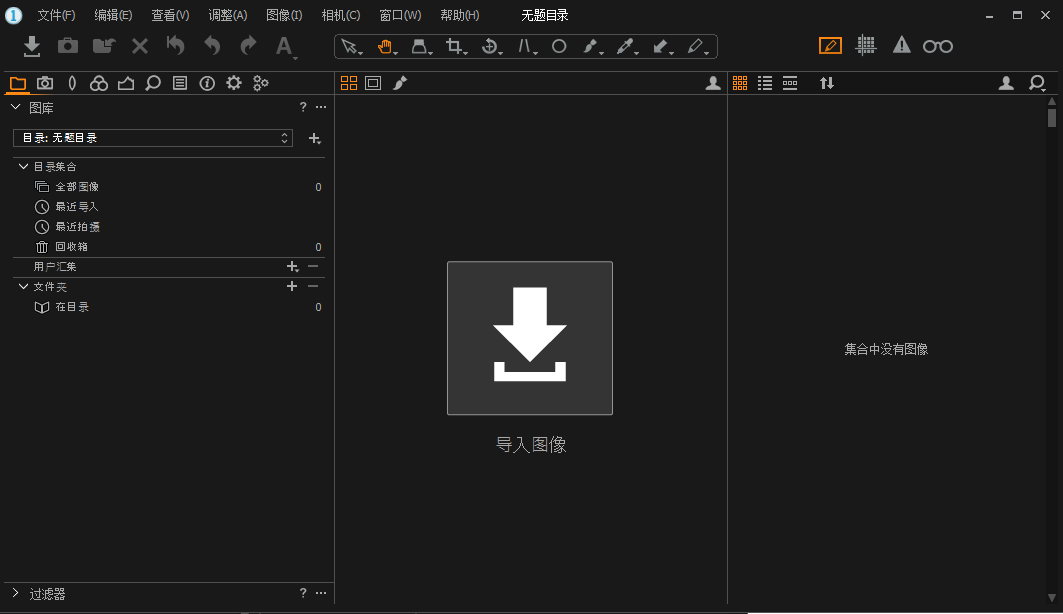The height and width of the screenshot is (614, 1063).
Task: Select the Loupe tool icon
Action: 421,46
